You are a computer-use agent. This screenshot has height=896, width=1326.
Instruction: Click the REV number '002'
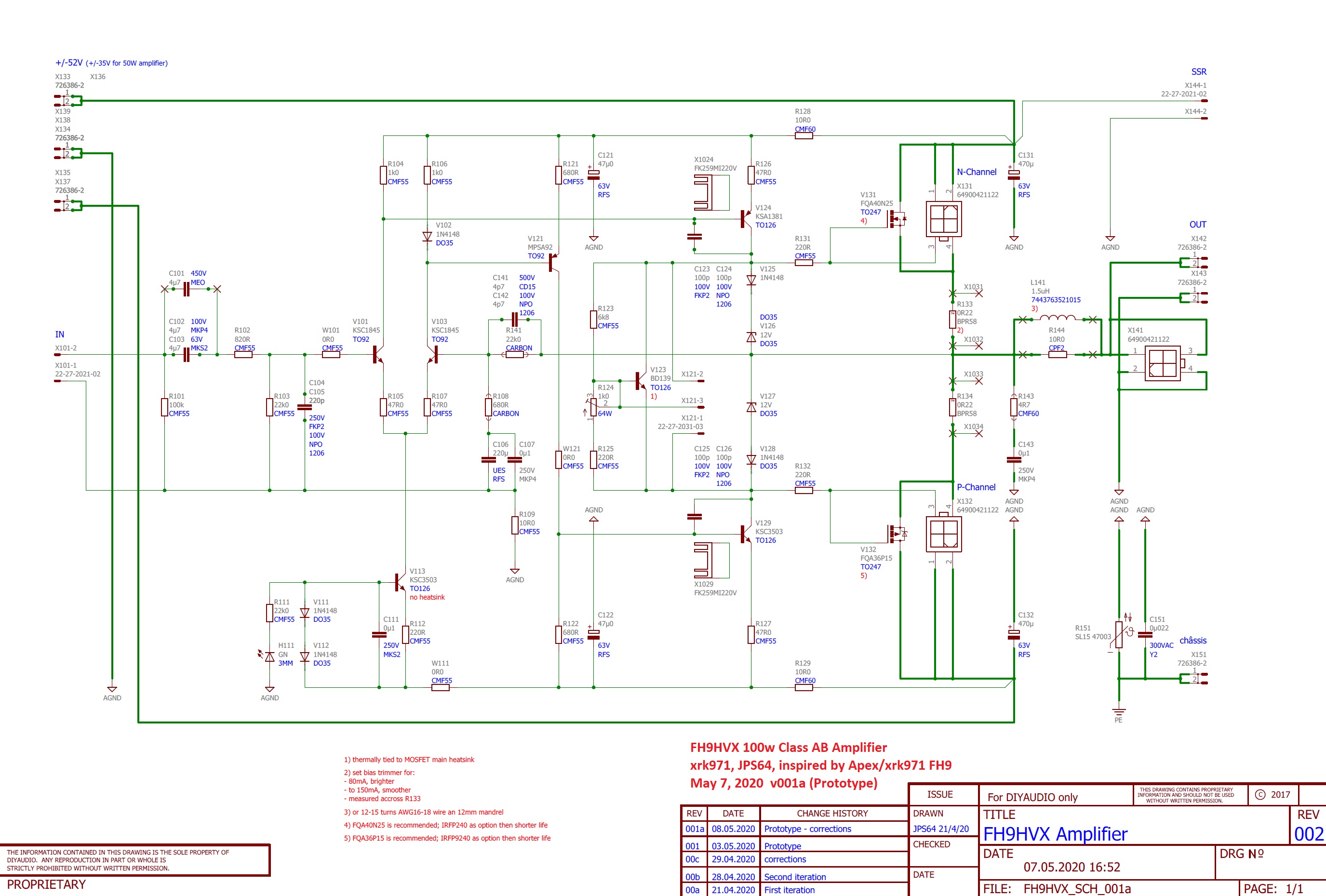1308,834
